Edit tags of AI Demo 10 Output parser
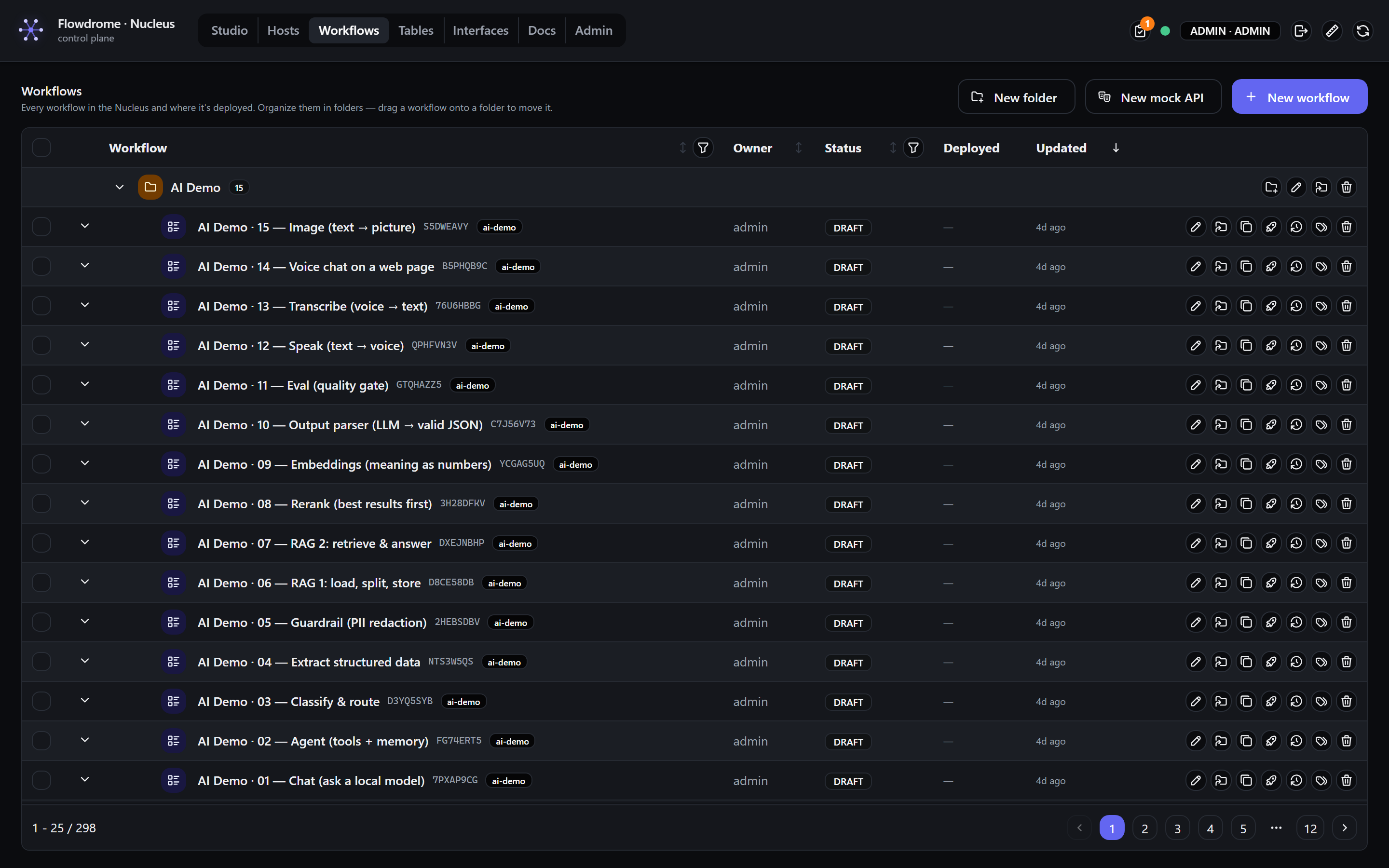Viewport: 1389px width, 868px height. tap(1321, 425)
